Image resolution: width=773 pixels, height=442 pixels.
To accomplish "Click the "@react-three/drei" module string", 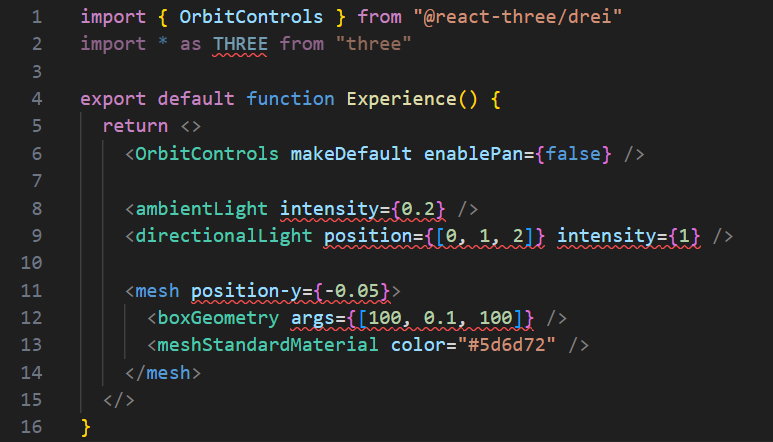I will coord(518,17).
